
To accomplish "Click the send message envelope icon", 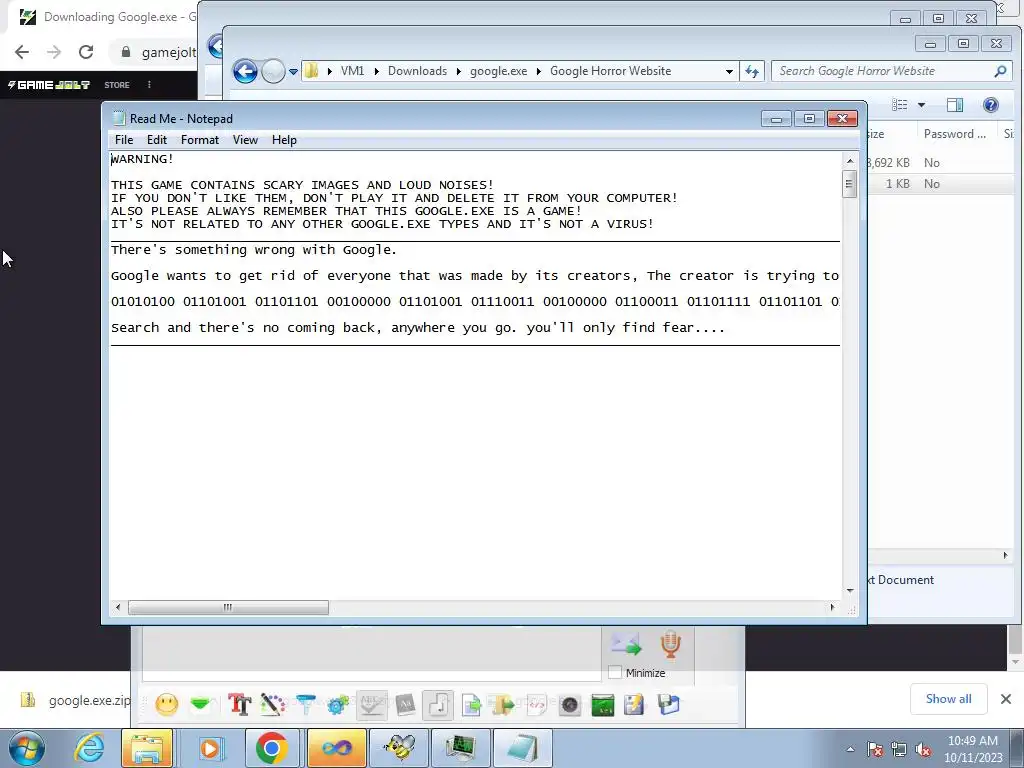I will (626, 645).
